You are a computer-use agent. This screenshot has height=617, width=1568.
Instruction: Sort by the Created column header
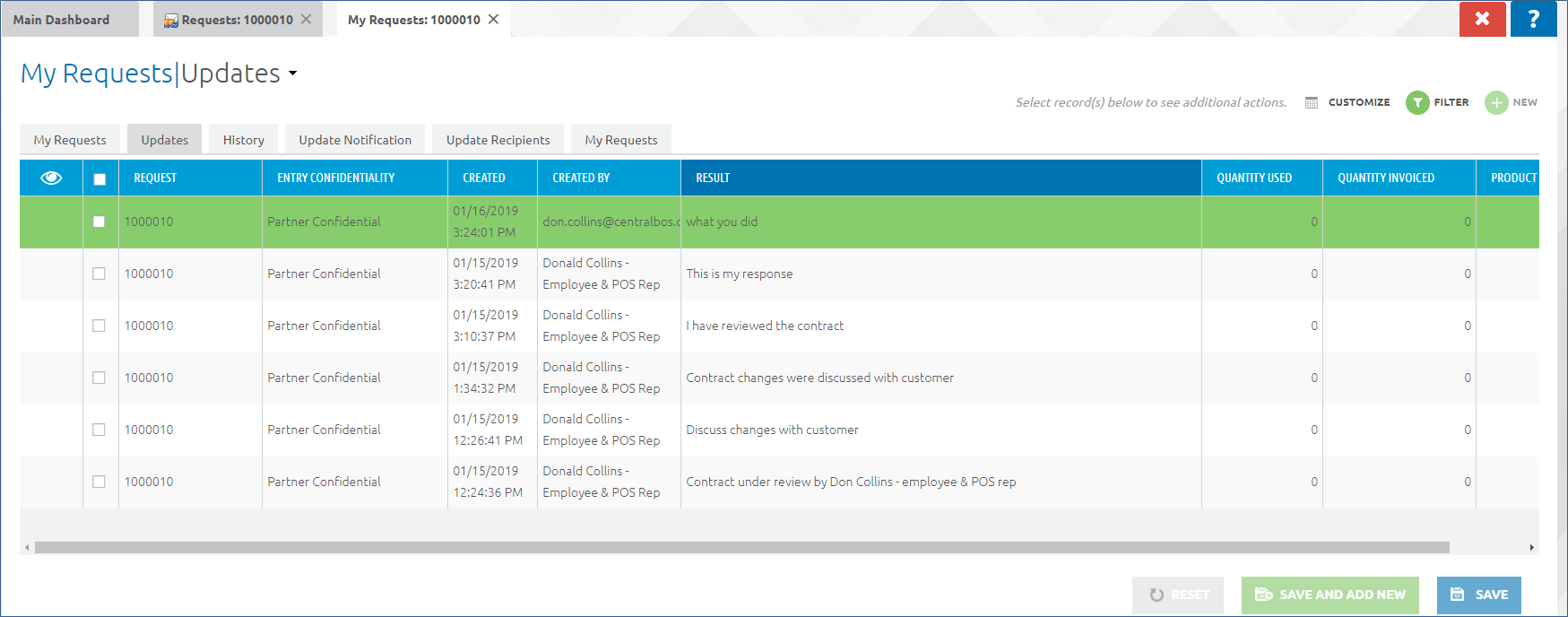point(484,178)
